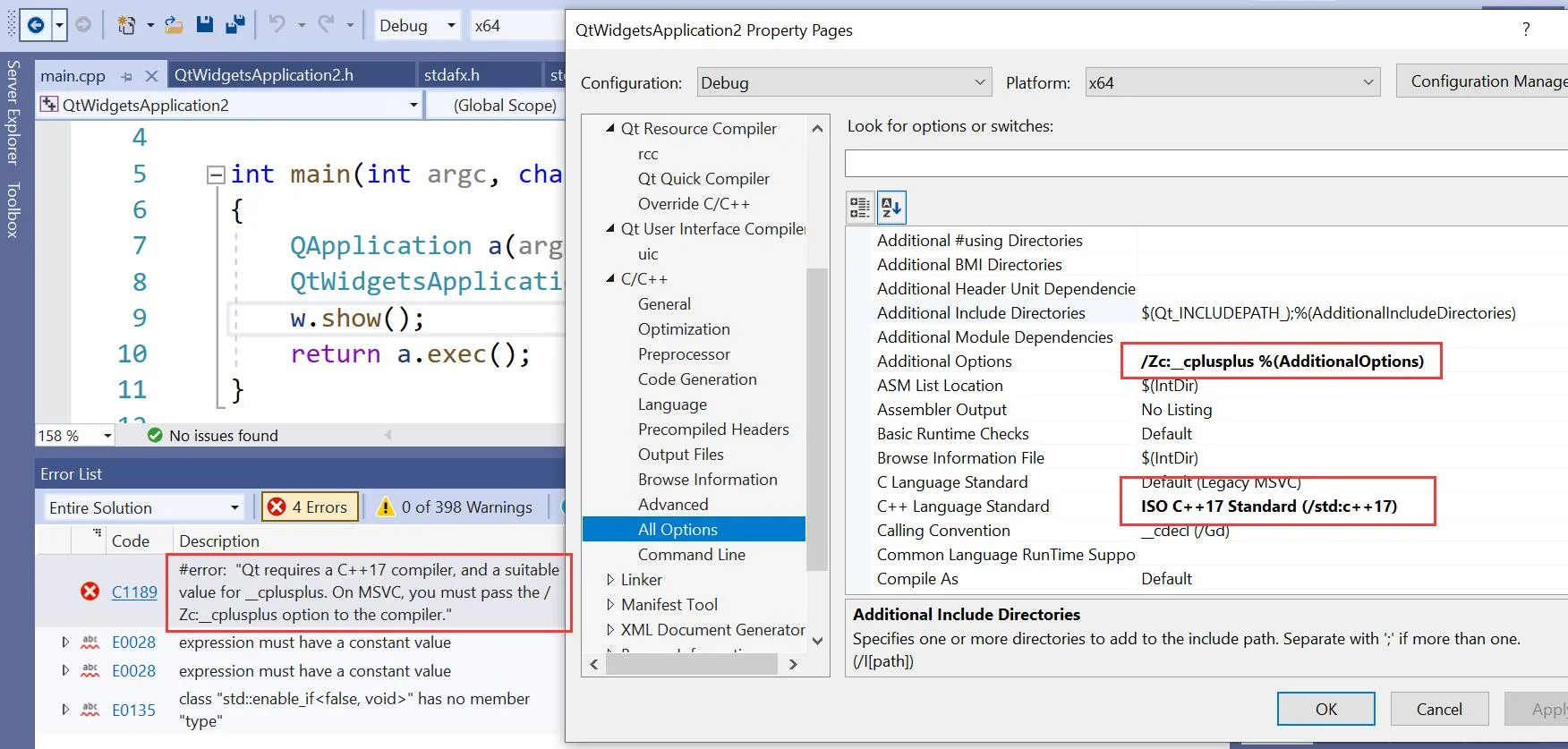1568x749 pixels.
Task: Click the New Project toolbar icon
Action: [x=126, y=25]
